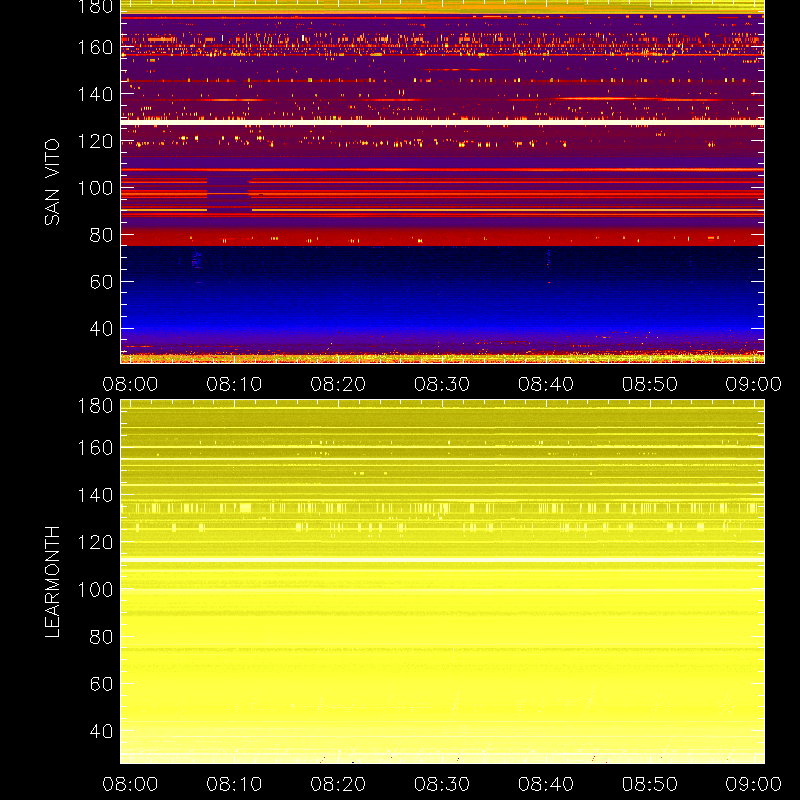Image resolution: width=800 pixels, height=800 pixels.
Task: Choose the 08:20 time label under Learmonth plot
Action: [x=338, y=784]
